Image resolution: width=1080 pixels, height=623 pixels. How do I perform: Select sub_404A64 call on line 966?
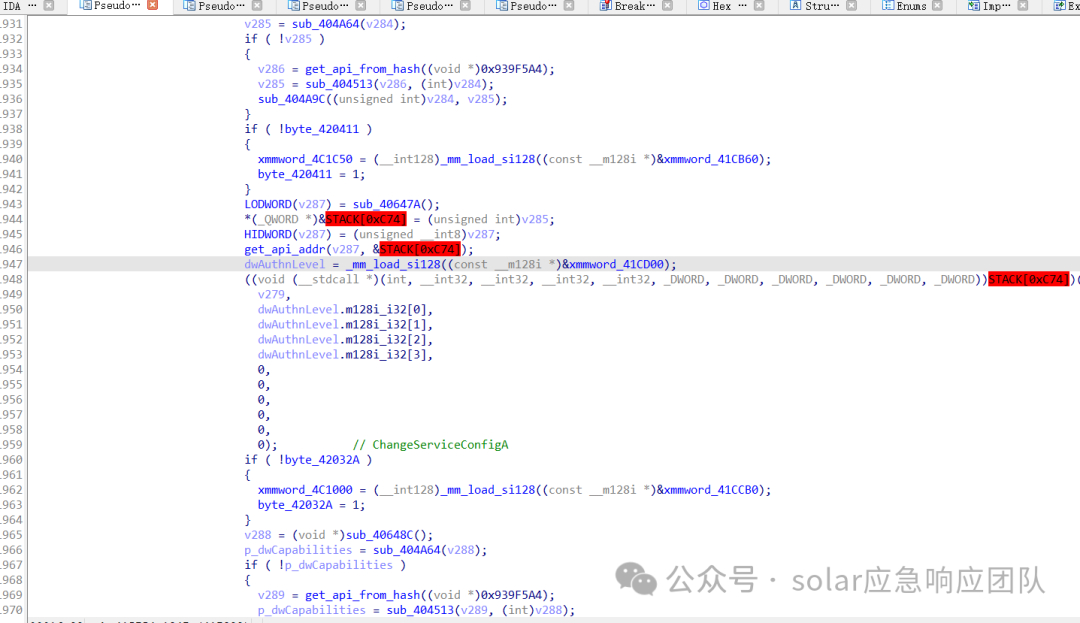[x=406, y=550]
